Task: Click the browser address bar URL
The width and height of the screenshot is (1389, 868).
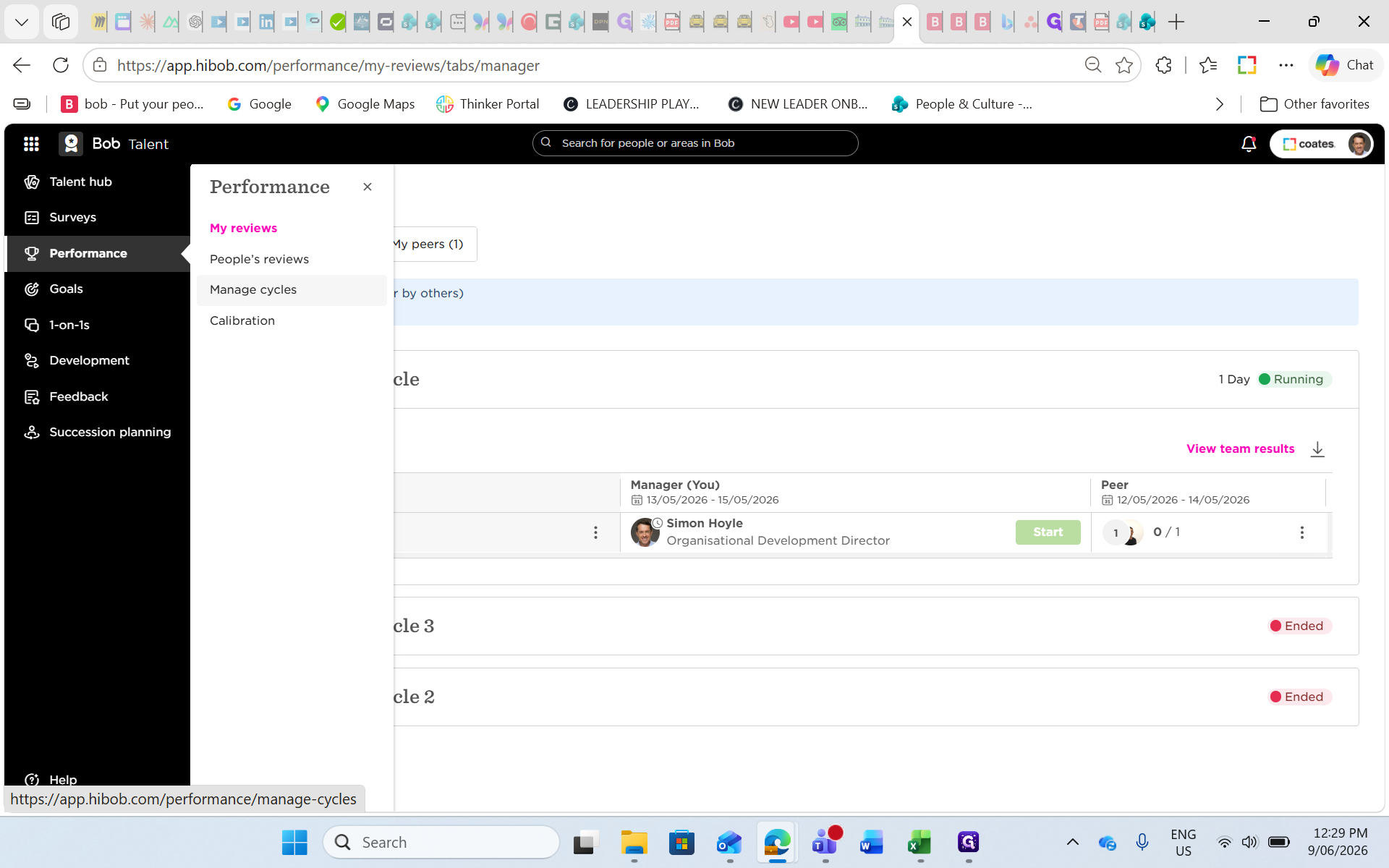Action: [x=328, y=66]
